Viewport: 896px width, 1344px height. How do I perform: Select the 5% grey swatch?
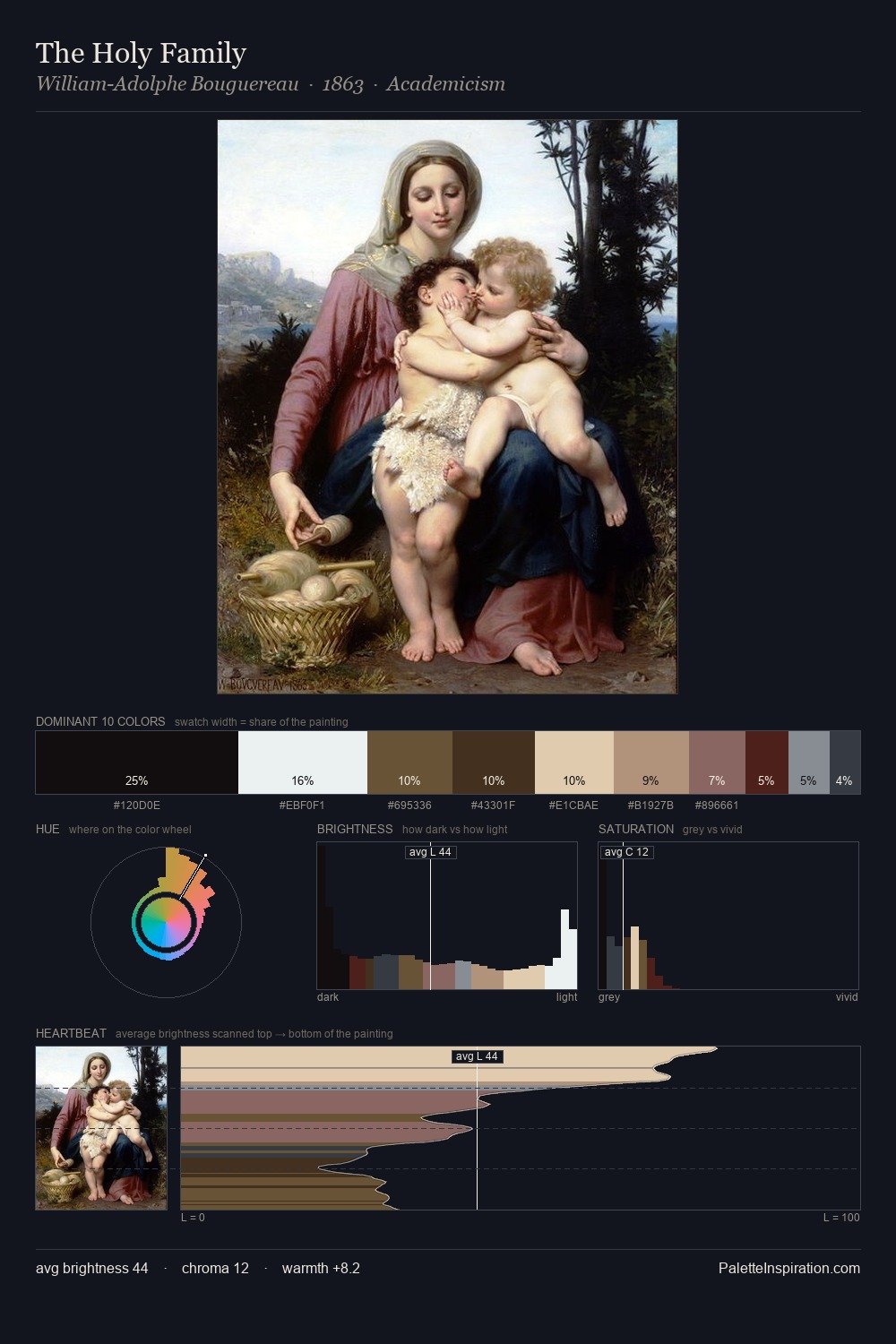809,762
